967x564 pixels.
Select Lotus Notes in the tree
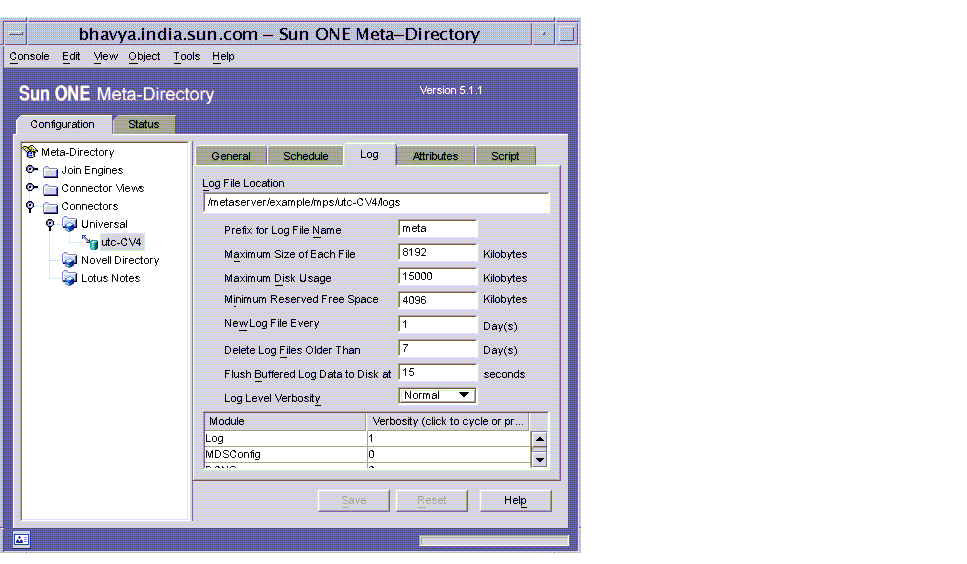[x=111, y=278]
